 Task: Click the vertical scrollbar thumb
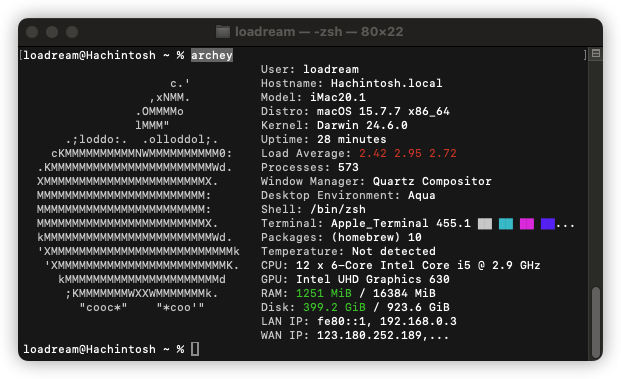tap(596, 322)
